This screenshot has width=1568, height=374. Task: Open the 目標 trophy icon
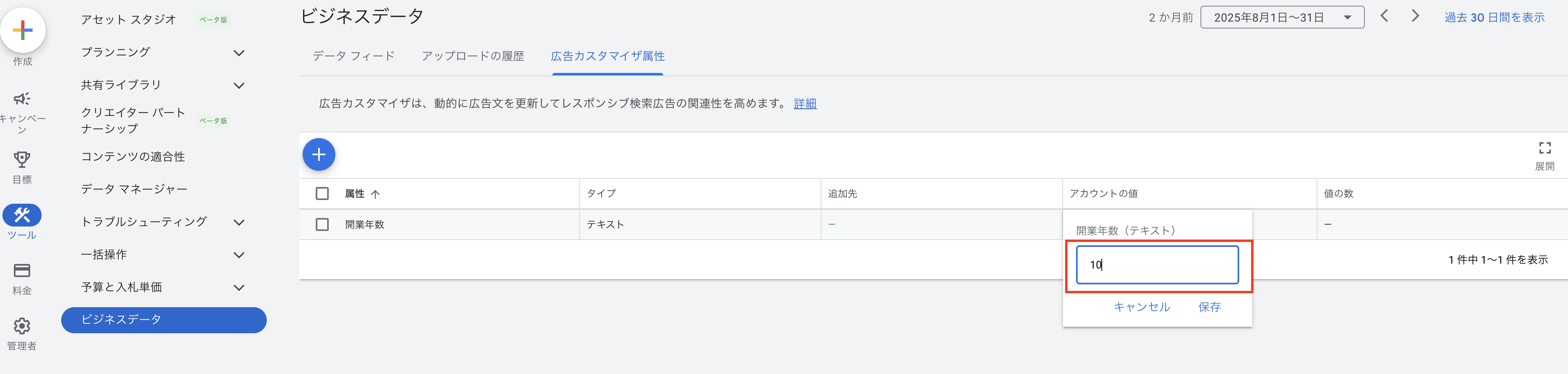coord(22,160)
